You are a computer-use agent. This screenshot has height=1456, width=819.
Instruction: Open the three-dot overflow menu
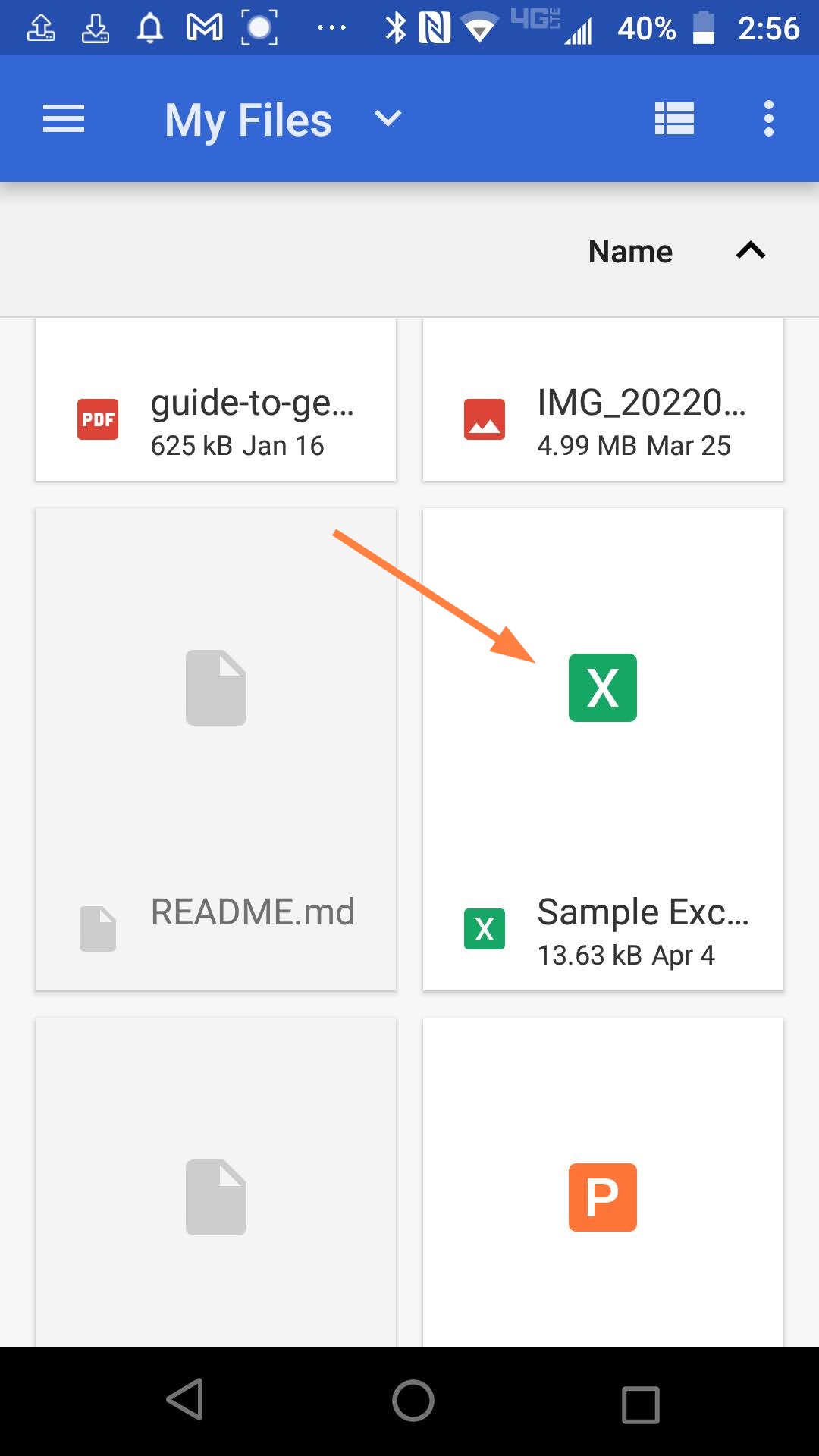[x=768, y=119]
